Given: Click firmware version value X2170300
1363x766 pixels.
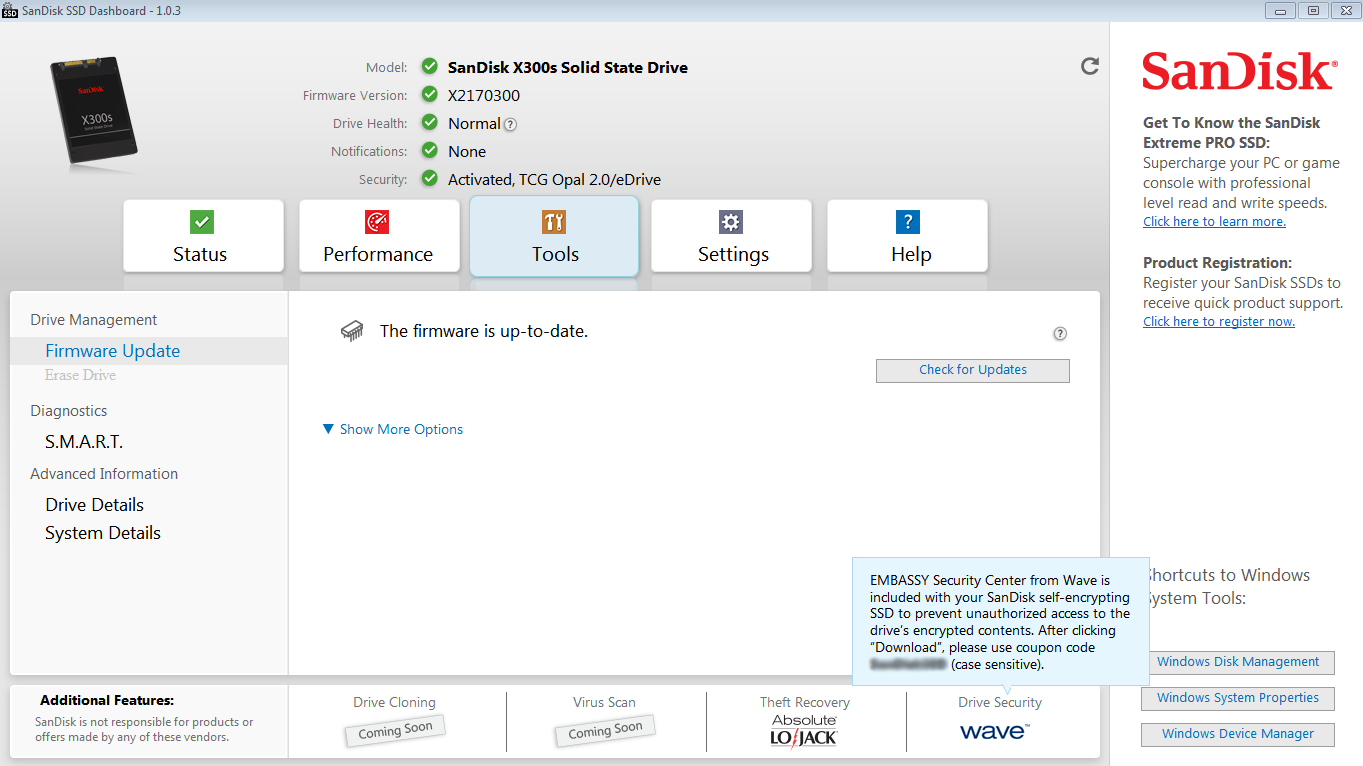Looking at the screenshot, I should [484, 96].
